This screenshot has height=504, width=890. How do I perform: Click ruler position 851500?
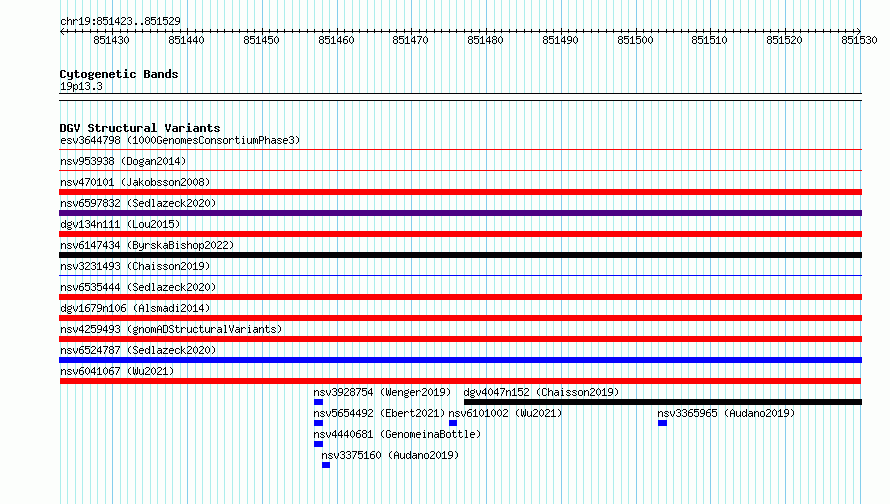pyautogui.click(x=635, y=40)
